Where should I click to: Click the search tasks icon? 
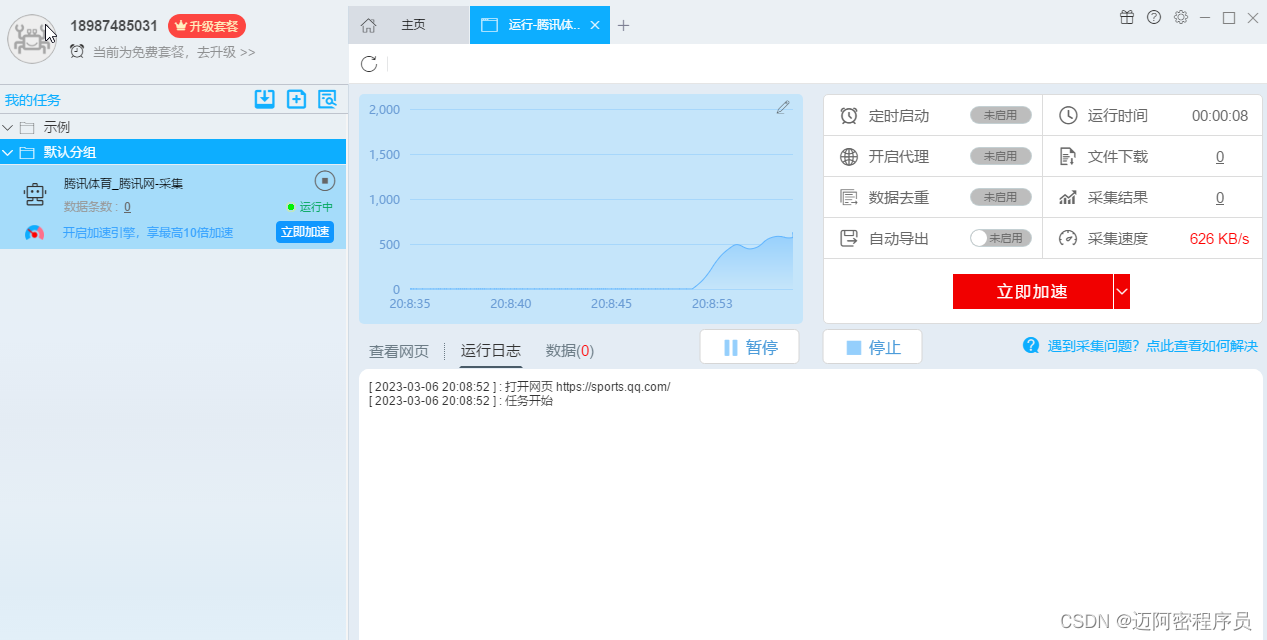click(x=327, y=99)
